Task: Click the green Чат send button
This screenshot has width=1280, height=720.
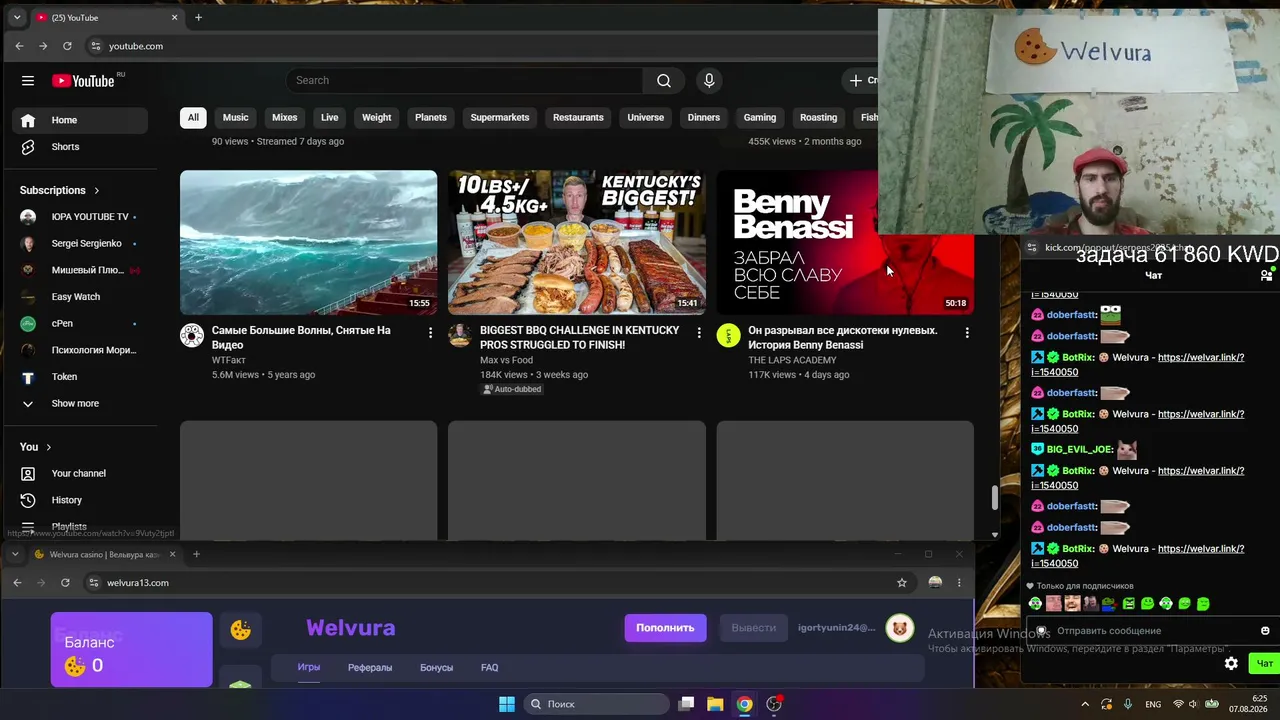Action: pos(1264,664)
